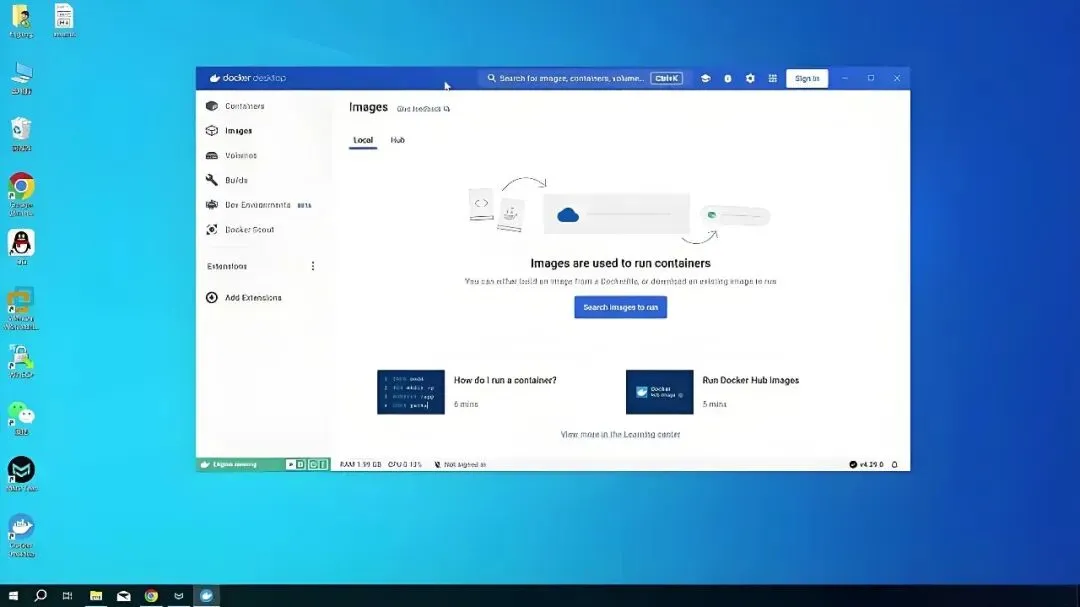Image resolution: width=1080 pixels, height=607 pixels.
Task: Select Docker Desktop desktop shortcut
Action: [x=21, y=536]
